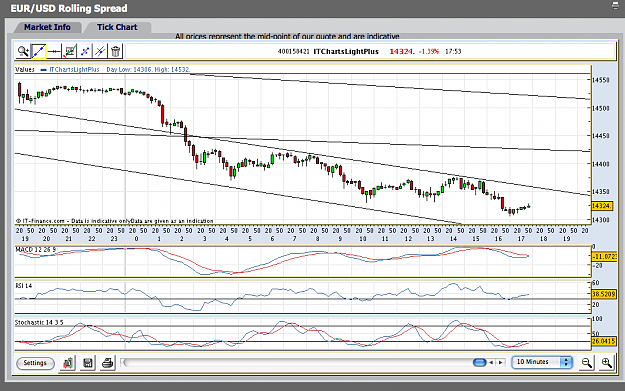Zoom in with the plus magnifier
The width and height of the screenshot is (625, 391).
[x=607, y=363]
